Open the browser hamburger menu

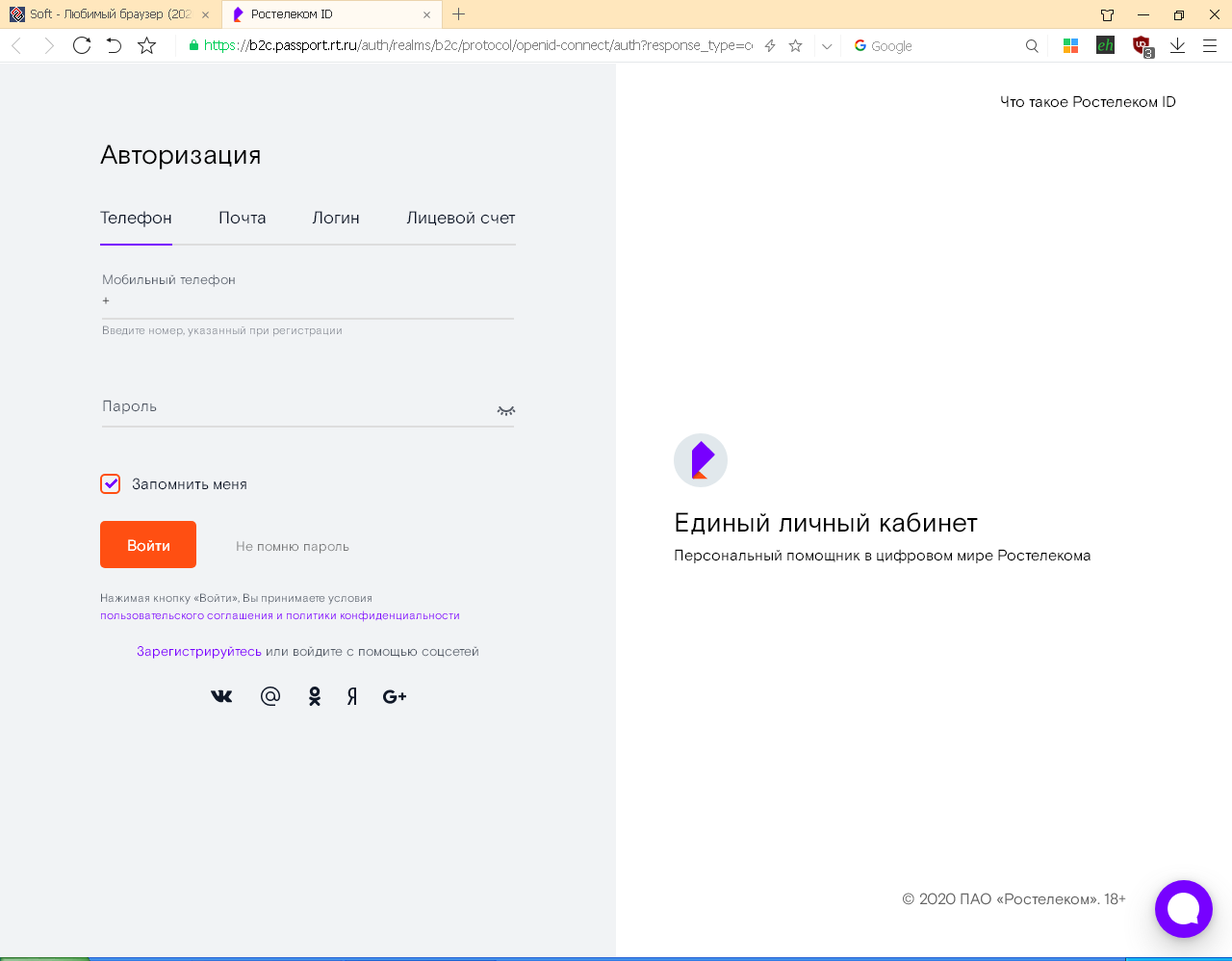click(1210, 45)
